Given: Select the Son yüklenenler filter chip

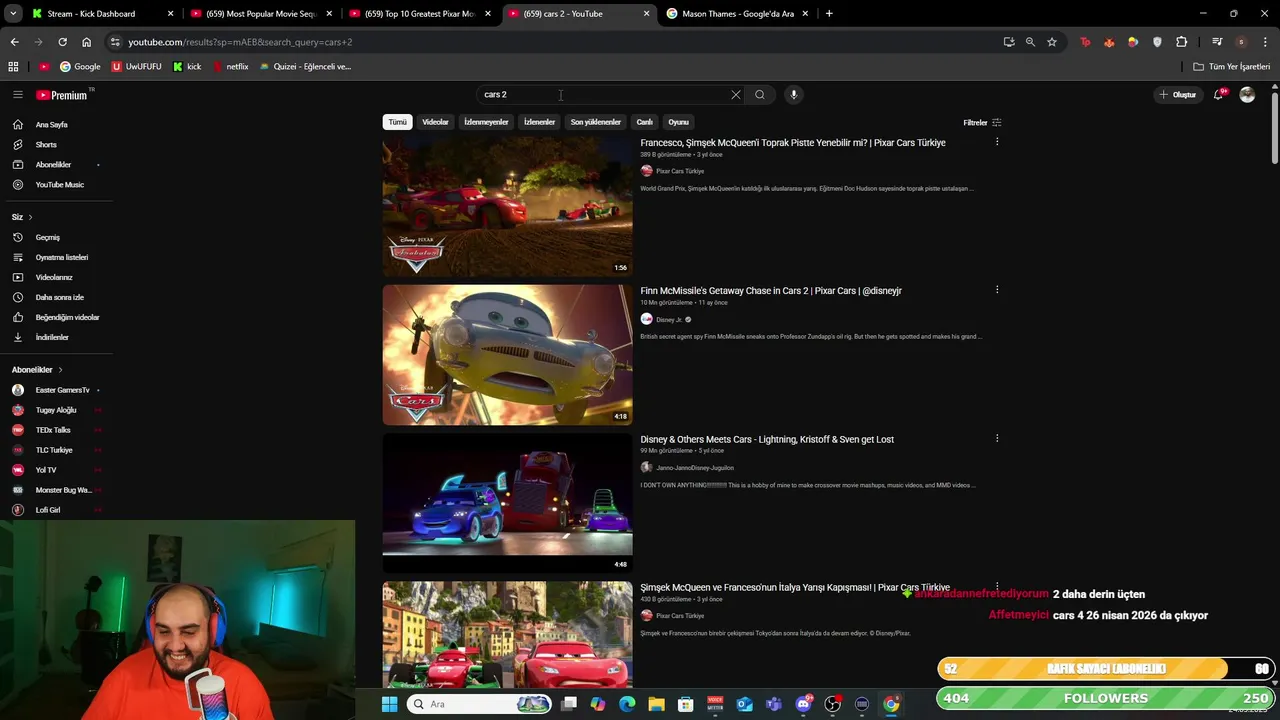Looking at the screenshot, I should pos(596,122).
